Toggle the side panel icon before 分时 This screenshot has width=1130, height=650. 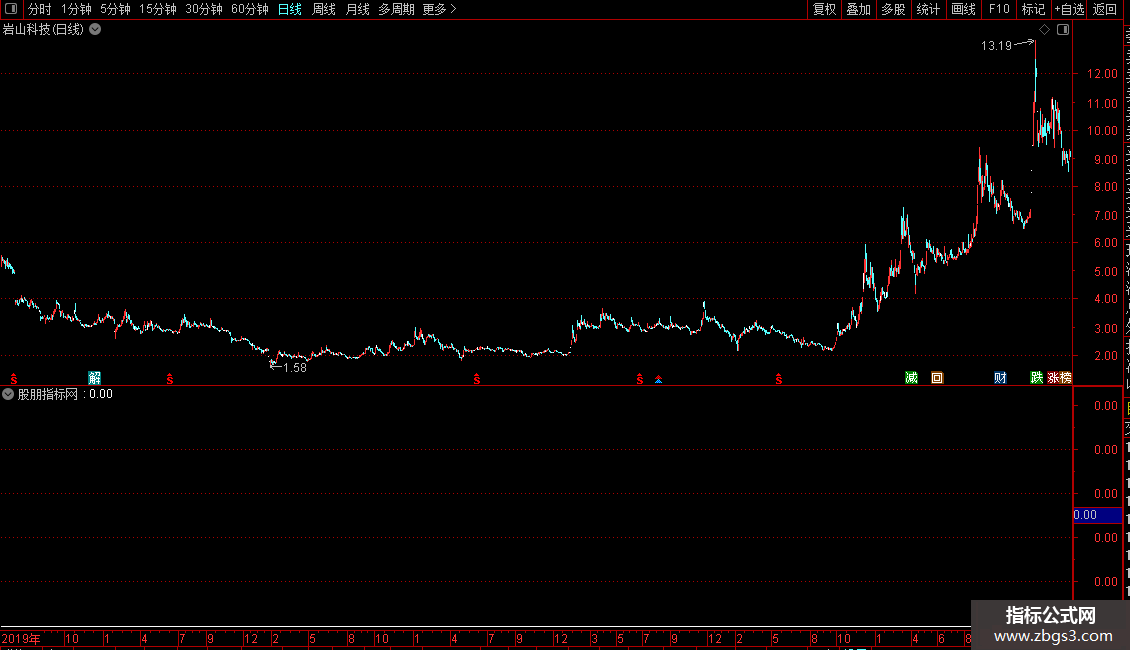coord(11,9)
